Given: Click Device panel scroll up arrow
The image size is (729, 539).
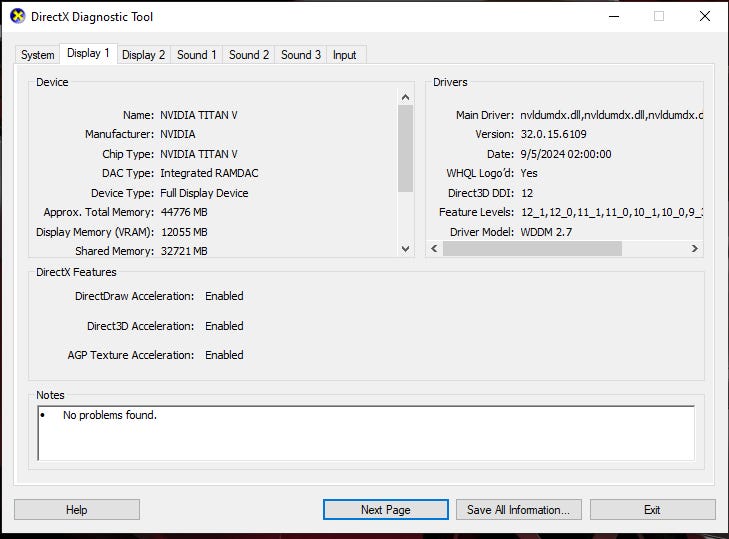Looking at the screenshot, I should click(x=405, y=97).
